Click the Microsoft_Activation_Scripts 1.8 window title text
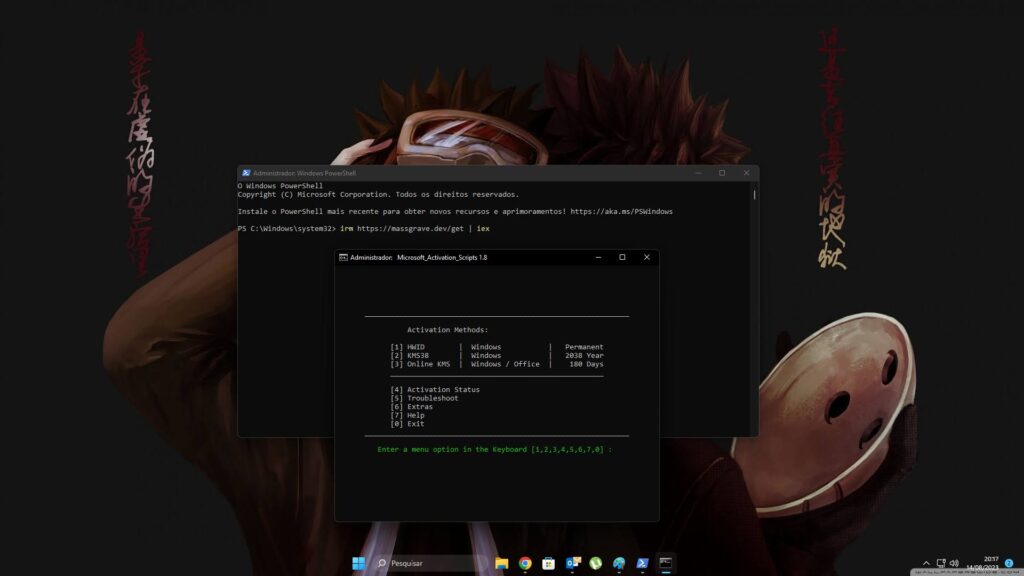This screenshot has width=1024, height=576. click(x=442, y=257)
